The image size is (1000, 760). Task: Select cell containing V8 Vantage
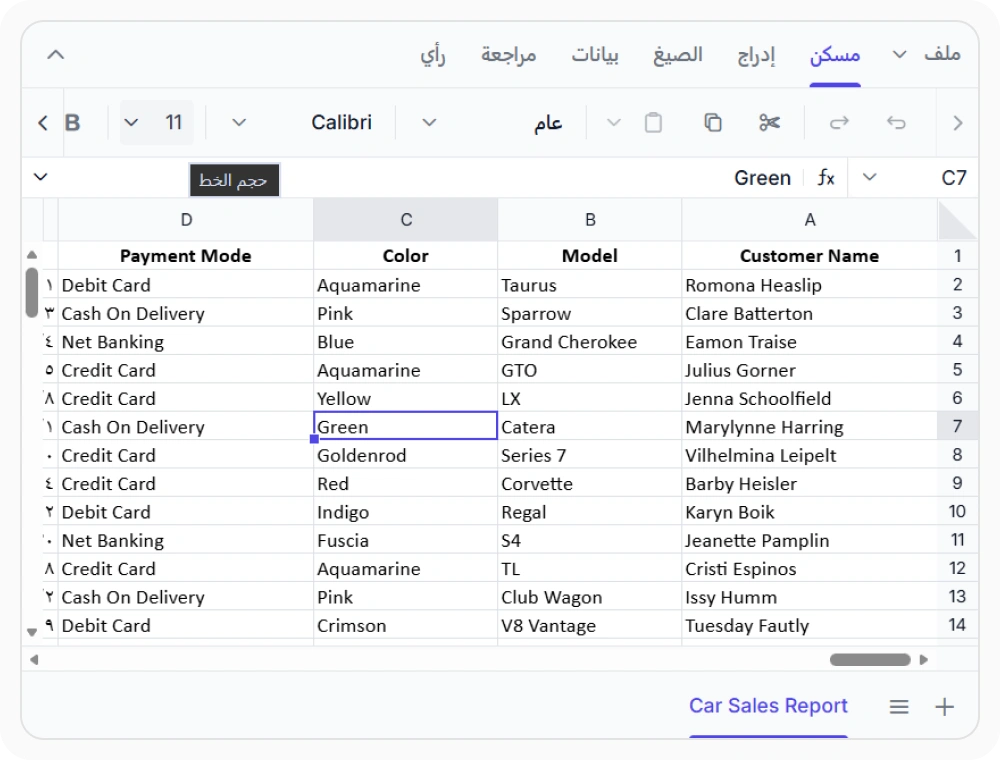point(590,625)
